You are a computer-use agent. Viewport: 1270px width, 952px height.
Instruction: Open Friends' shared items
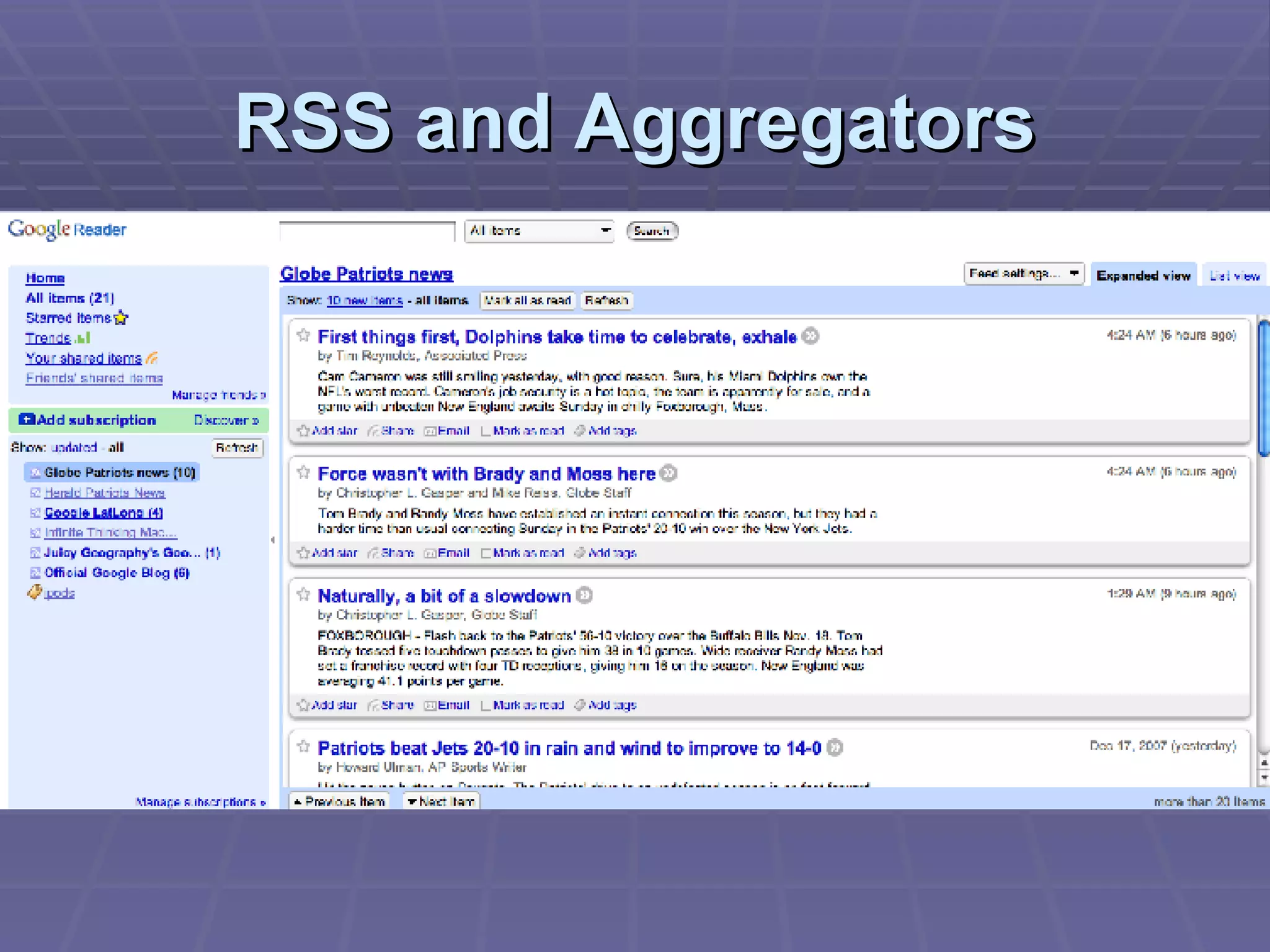click(94, 378)
